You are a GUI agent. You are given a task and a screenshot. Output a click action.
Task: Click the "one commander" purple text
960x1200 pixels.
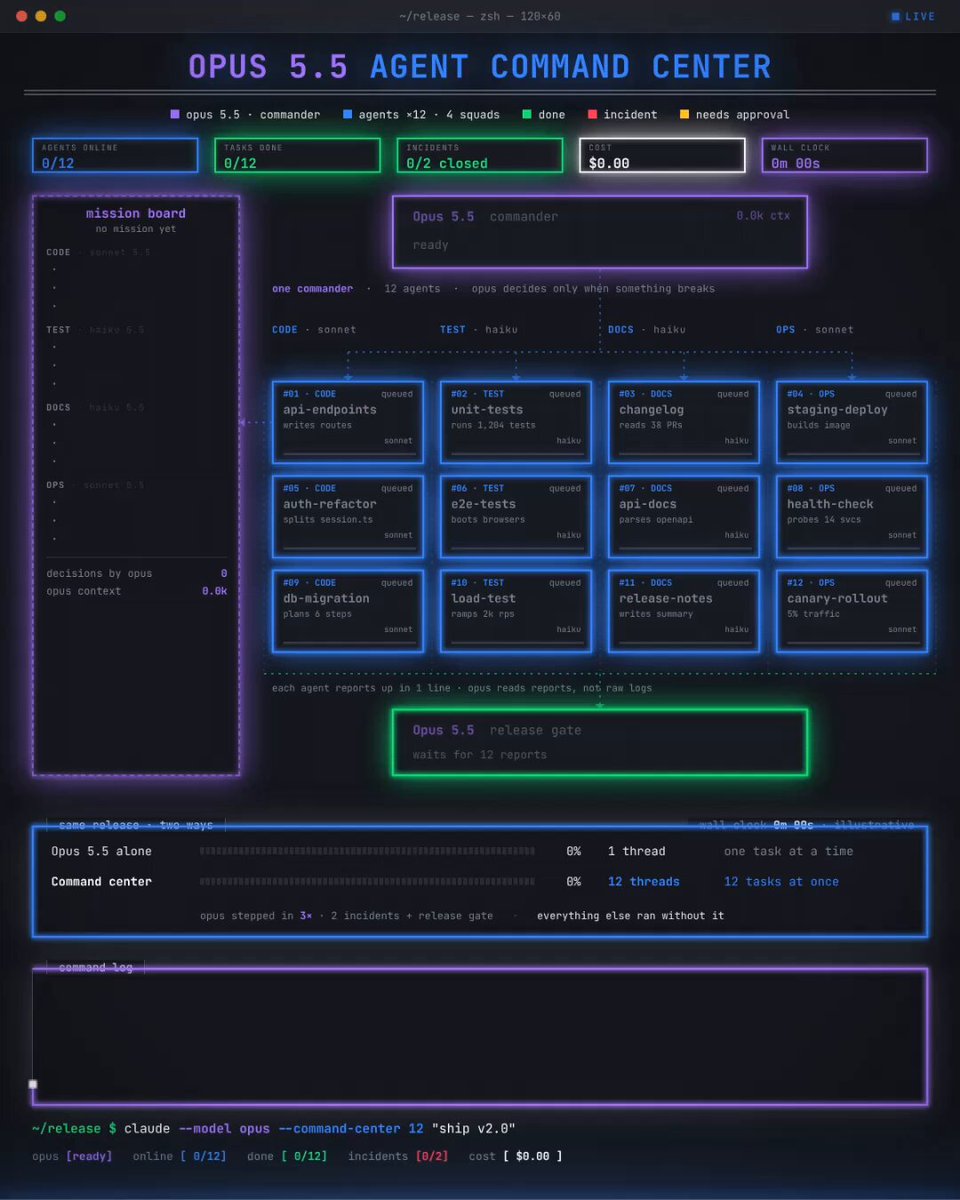click(312, 289)
